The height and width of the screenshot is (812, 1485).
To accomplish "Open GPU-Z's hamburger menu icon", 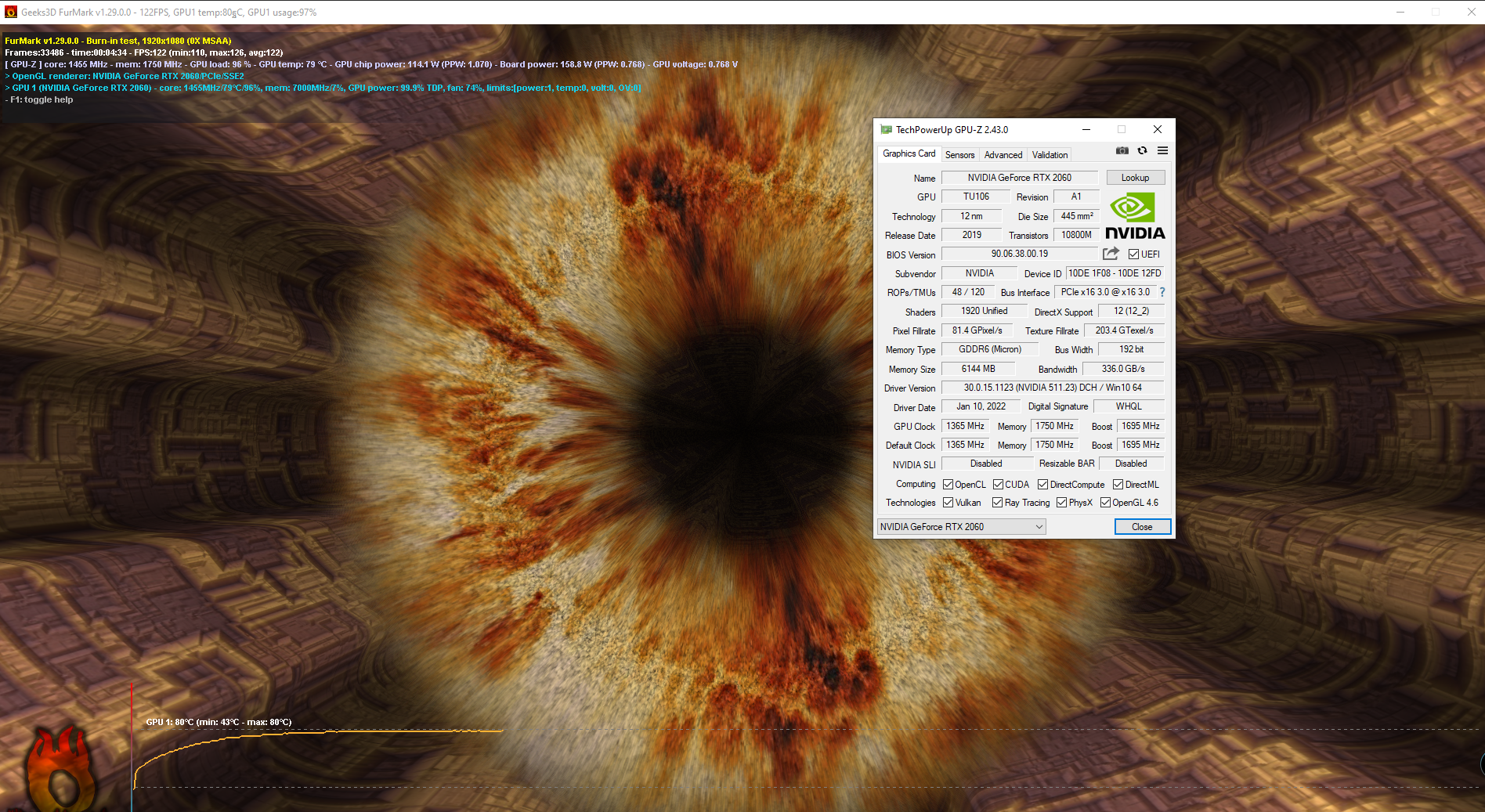I will 1162,150.
